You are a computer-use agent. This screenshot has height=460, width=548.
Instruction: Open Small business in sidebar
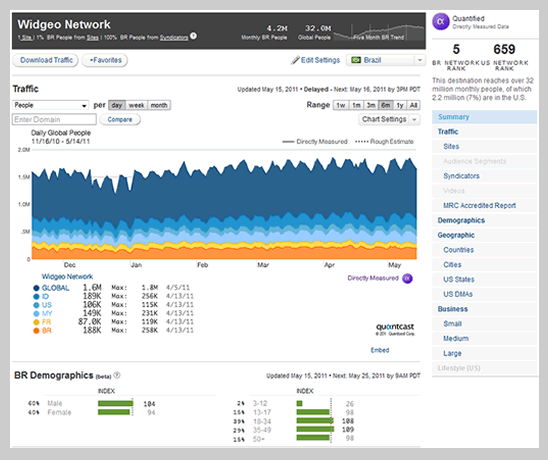point(484,324)
